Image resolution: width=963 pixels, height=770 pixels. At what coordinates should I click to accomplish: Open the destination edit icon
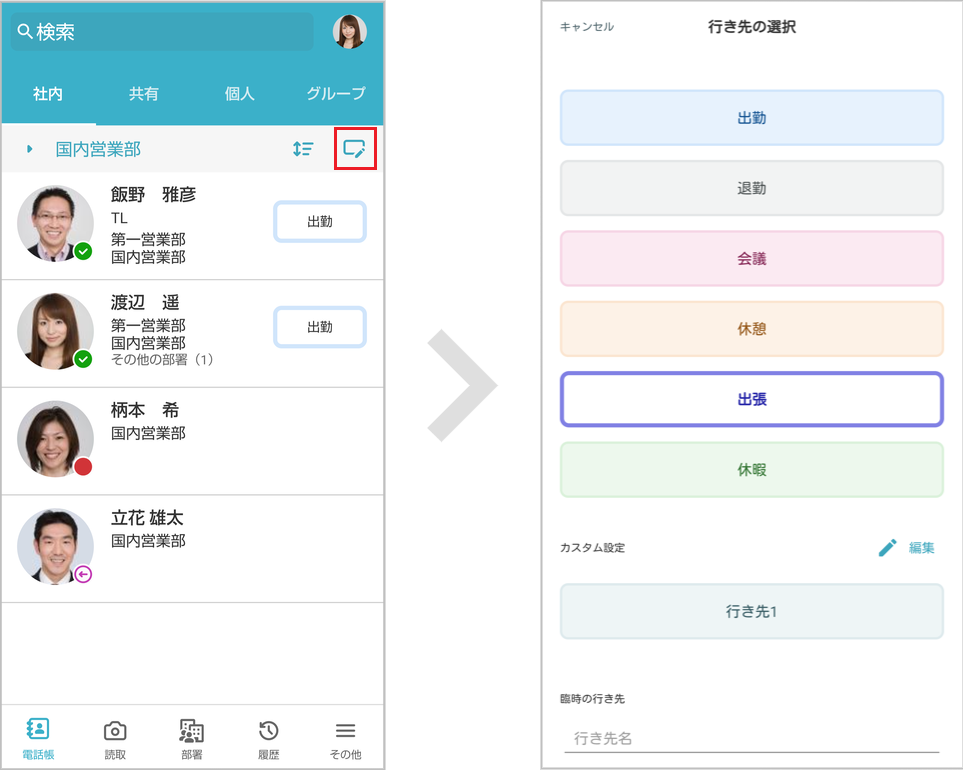pos(354,149)
